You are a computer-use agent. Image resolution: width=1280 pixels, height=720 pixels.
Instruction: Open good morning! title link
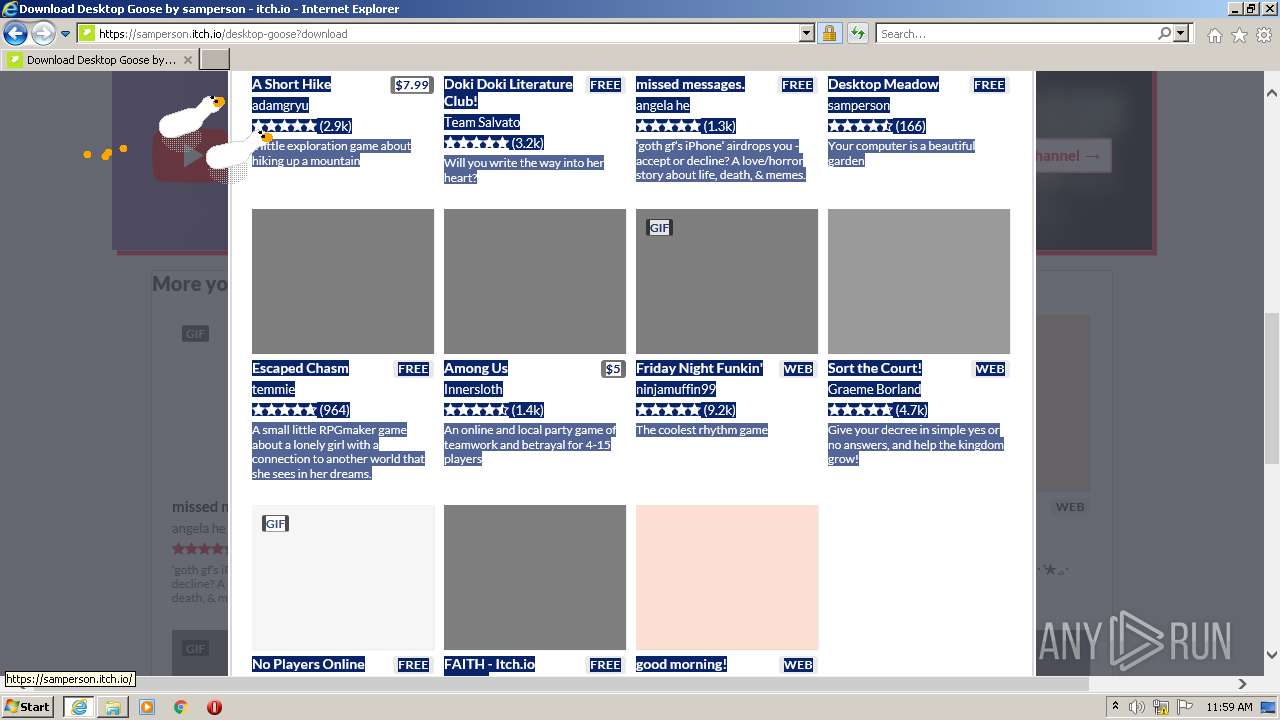click(x=681, y=664)
